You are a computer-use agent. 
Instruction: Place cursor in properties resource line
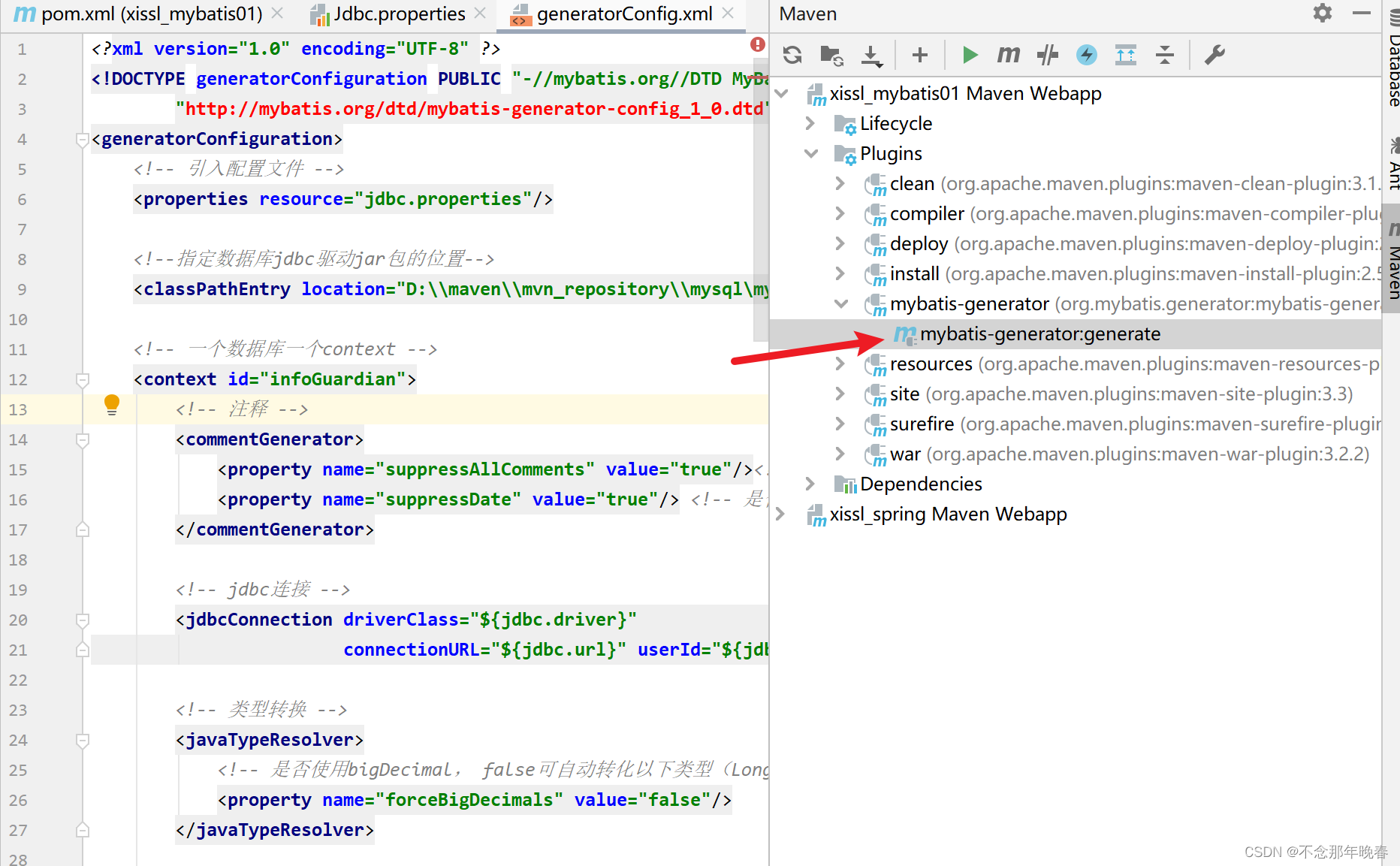[x=343, y=199]
